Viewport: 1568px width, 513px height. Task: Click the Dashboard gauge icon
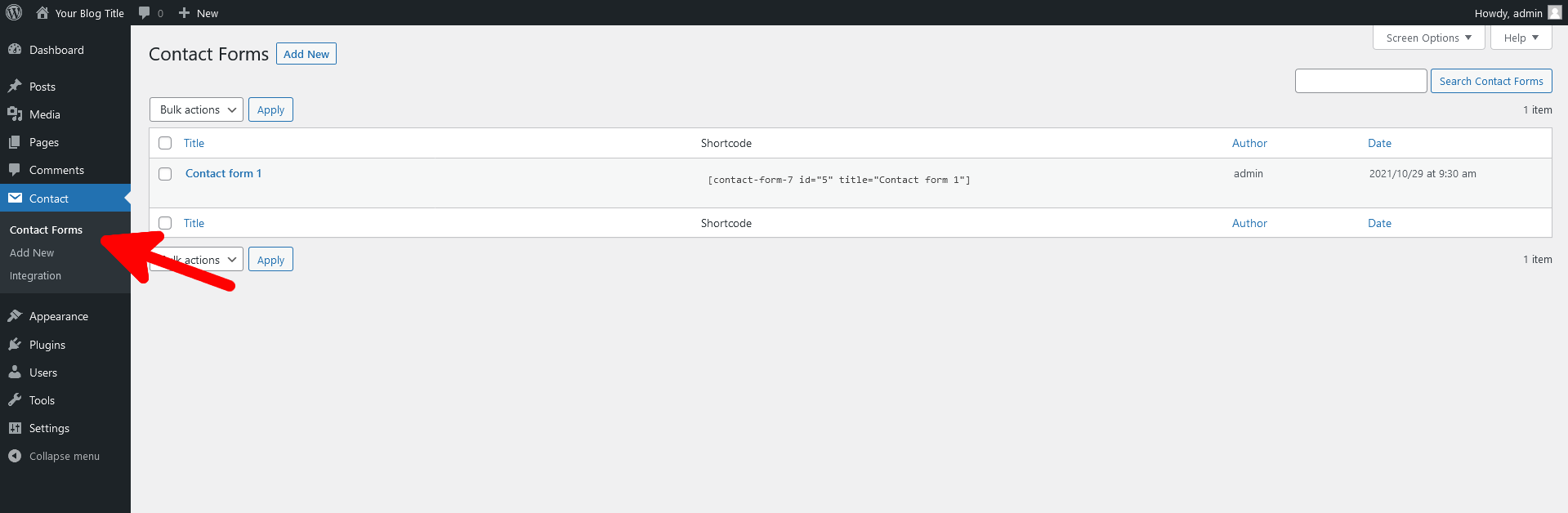click(15, 50)
